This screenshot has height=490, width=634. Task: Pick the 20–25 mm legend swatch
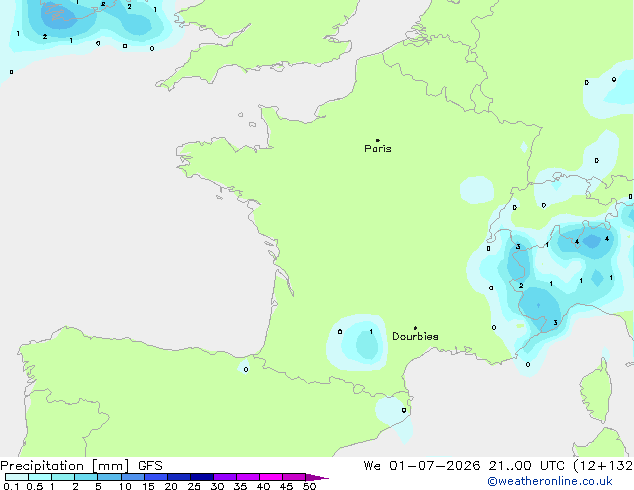tap(179, 477)
